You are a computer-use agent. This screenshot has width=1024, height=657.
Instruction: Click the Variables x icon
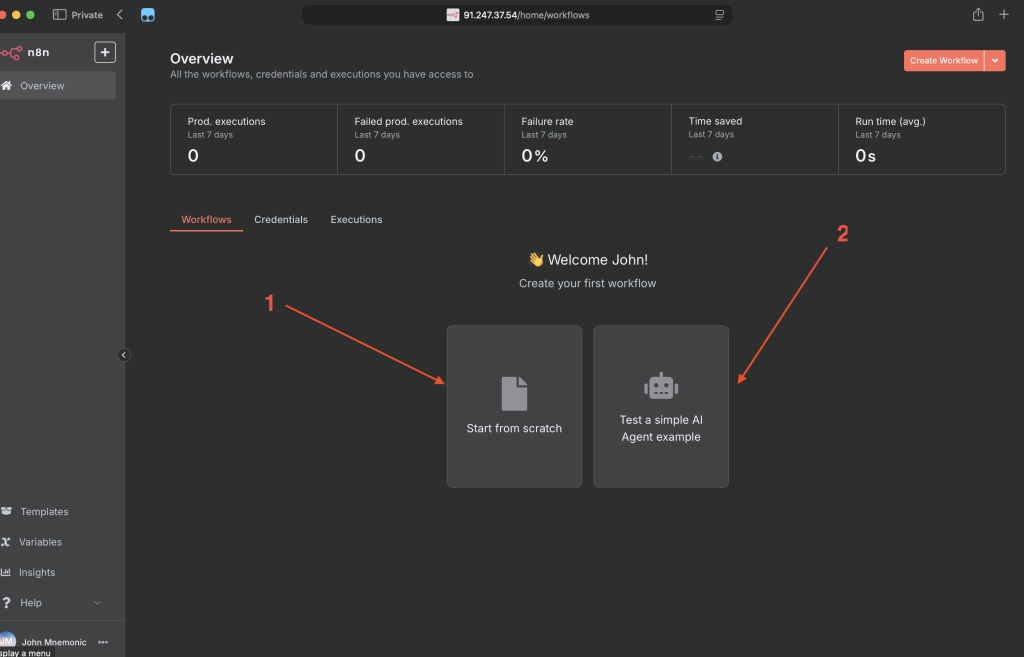click(x=6, y=542)
